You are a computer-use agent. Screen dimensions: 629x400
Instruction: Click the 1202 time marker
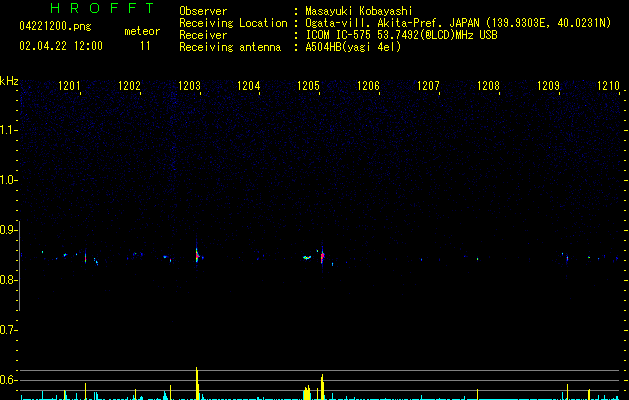pyautogui.click(x=130, y=86)
